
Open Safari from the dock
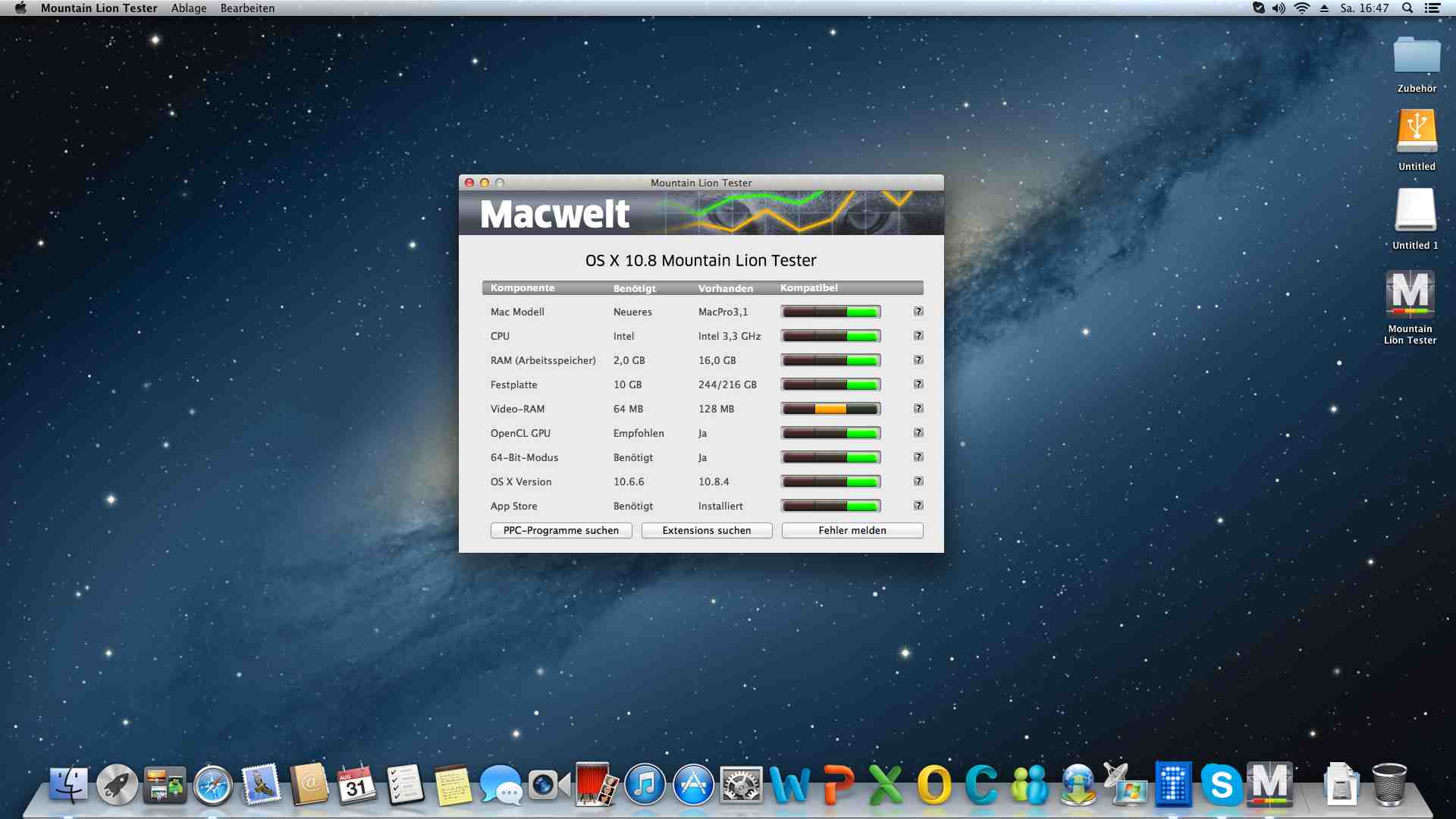coord(212,786)
